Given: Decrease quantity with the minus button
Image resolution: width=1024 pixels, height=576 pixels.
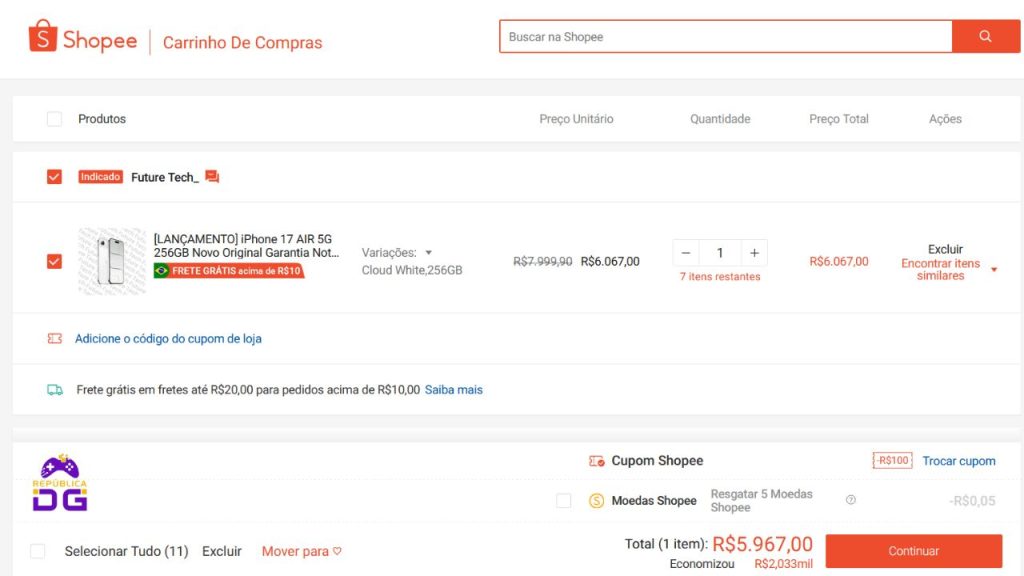Looking at the screenshot, I should coord(686,253).
